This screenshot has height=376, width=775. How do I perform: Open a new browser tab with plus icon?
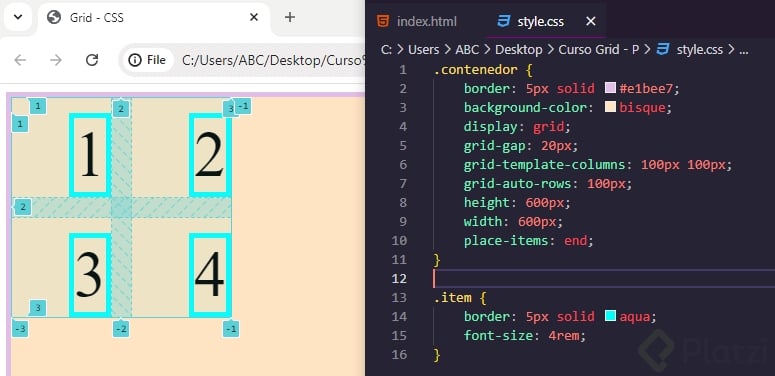pos(290,17)
